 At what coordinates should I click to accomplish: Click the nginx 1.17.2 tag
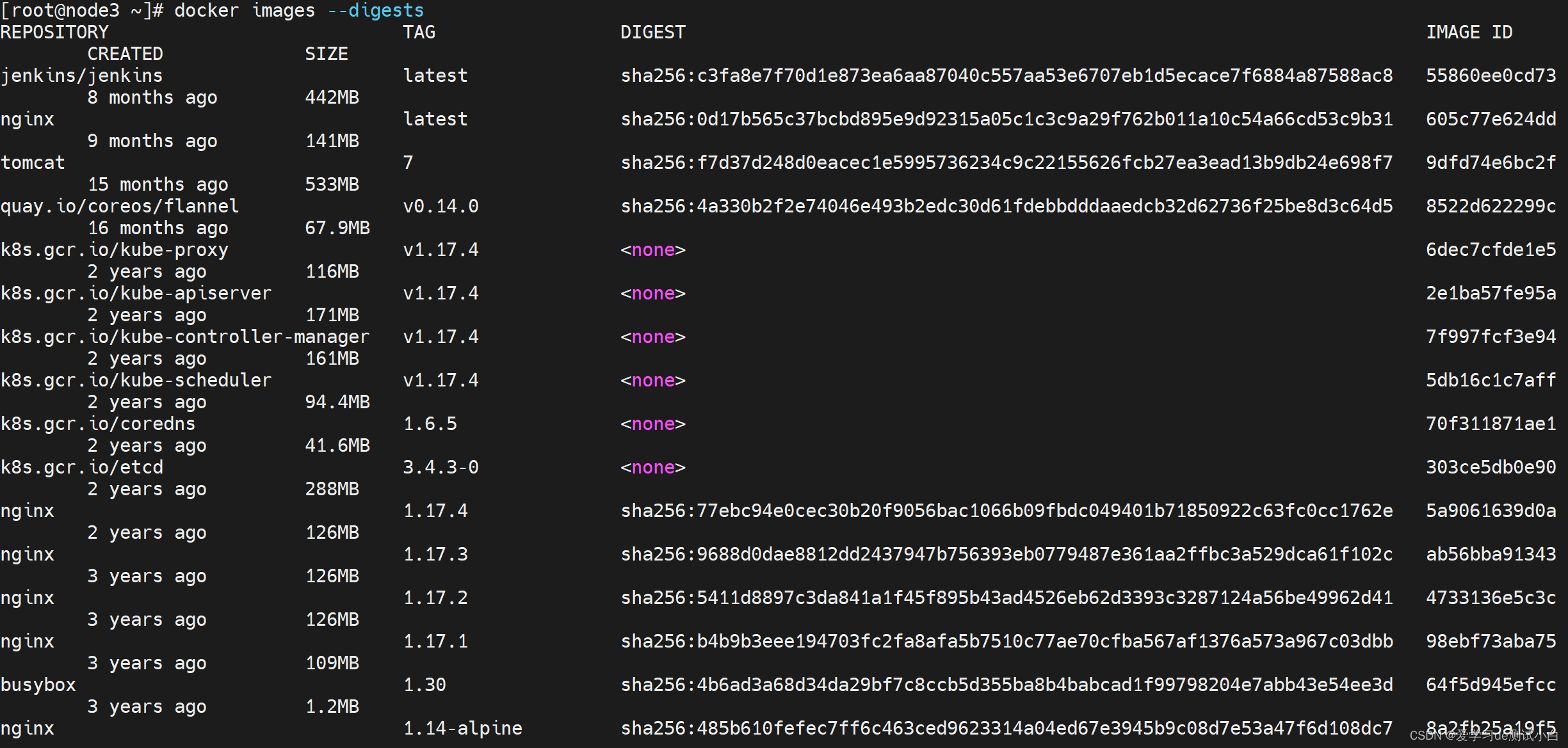pyautogui.click(x=435, y=598)
